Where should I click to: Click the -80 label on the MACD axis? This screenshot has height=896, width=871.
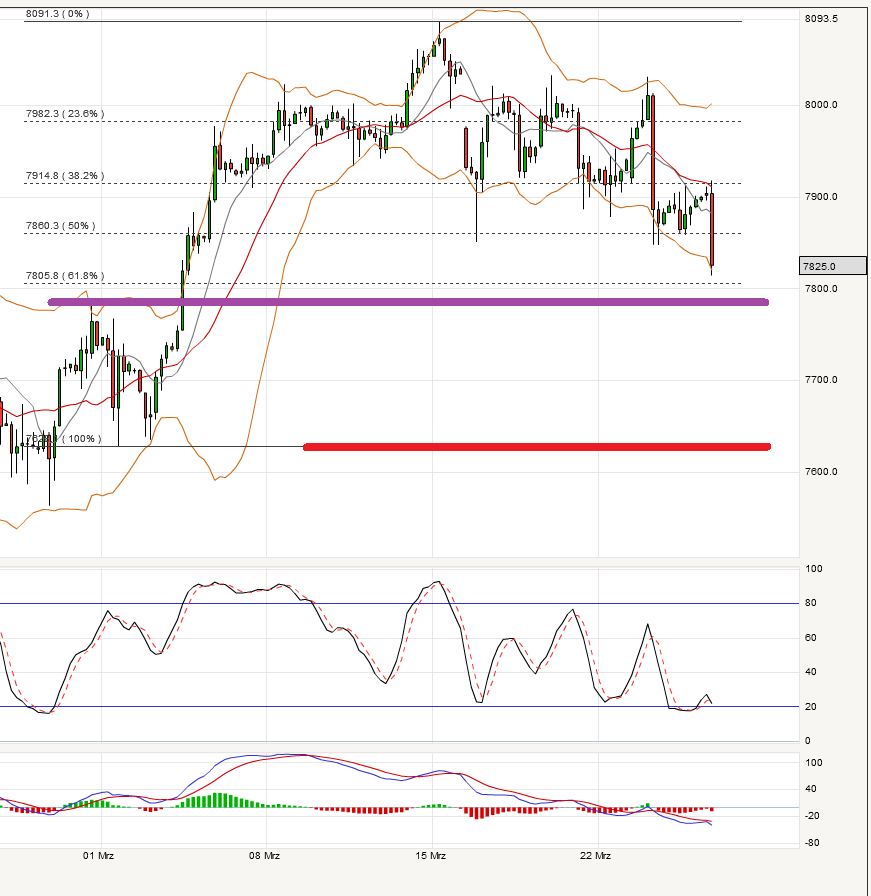(814, 843)
